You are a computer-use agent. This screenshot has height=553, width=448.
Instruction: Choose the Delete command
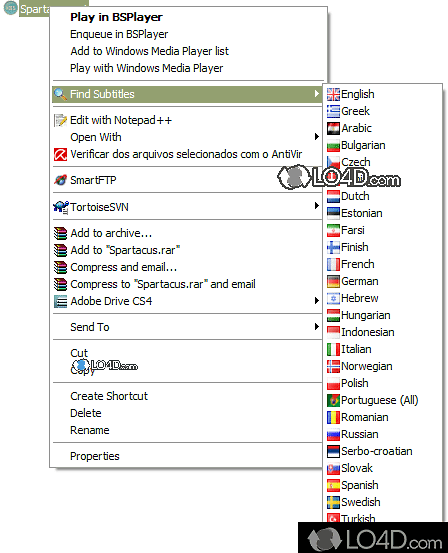[86, 413]
